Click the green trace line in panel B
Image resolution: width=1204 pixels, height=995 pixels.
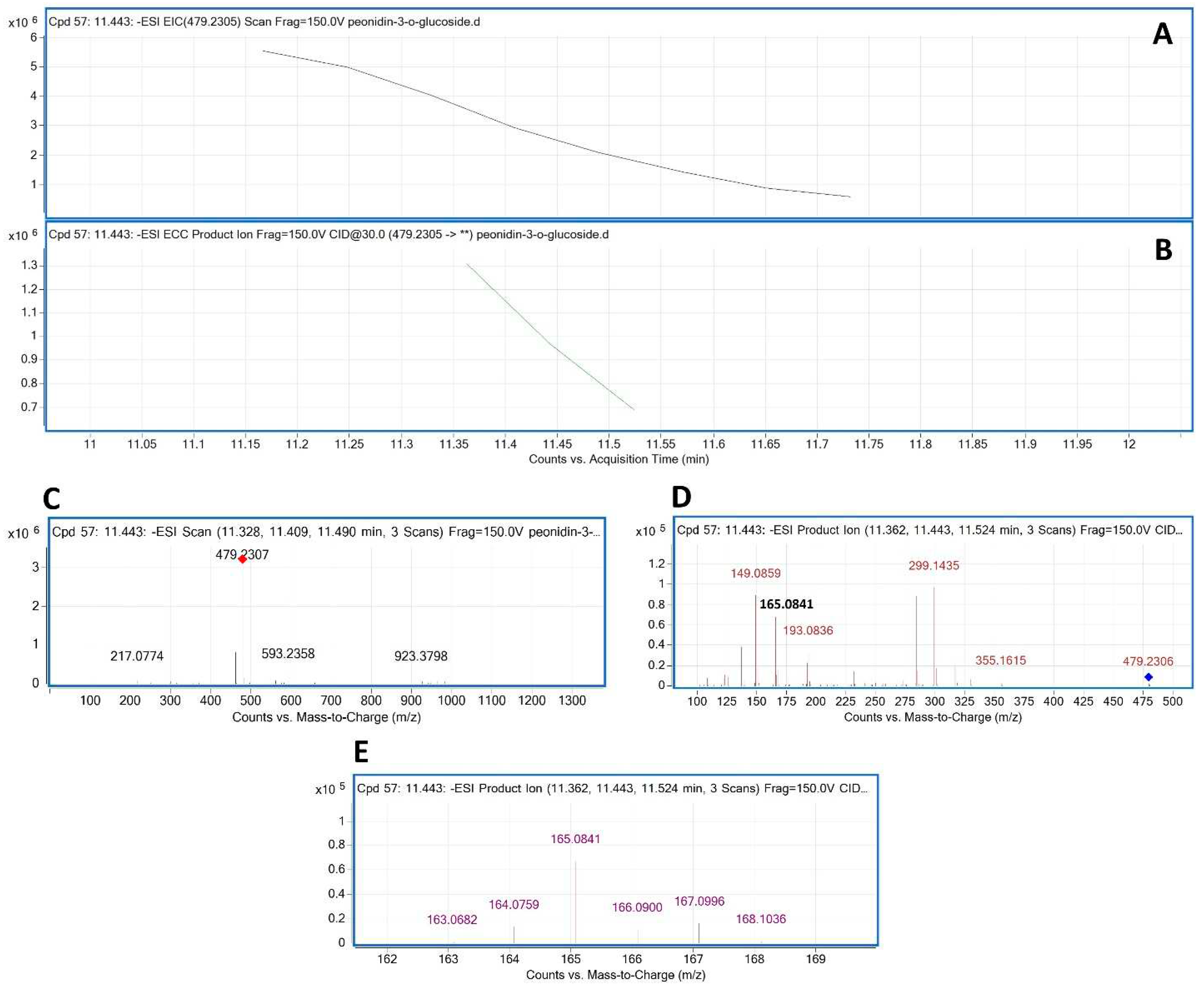click(550, 345)
